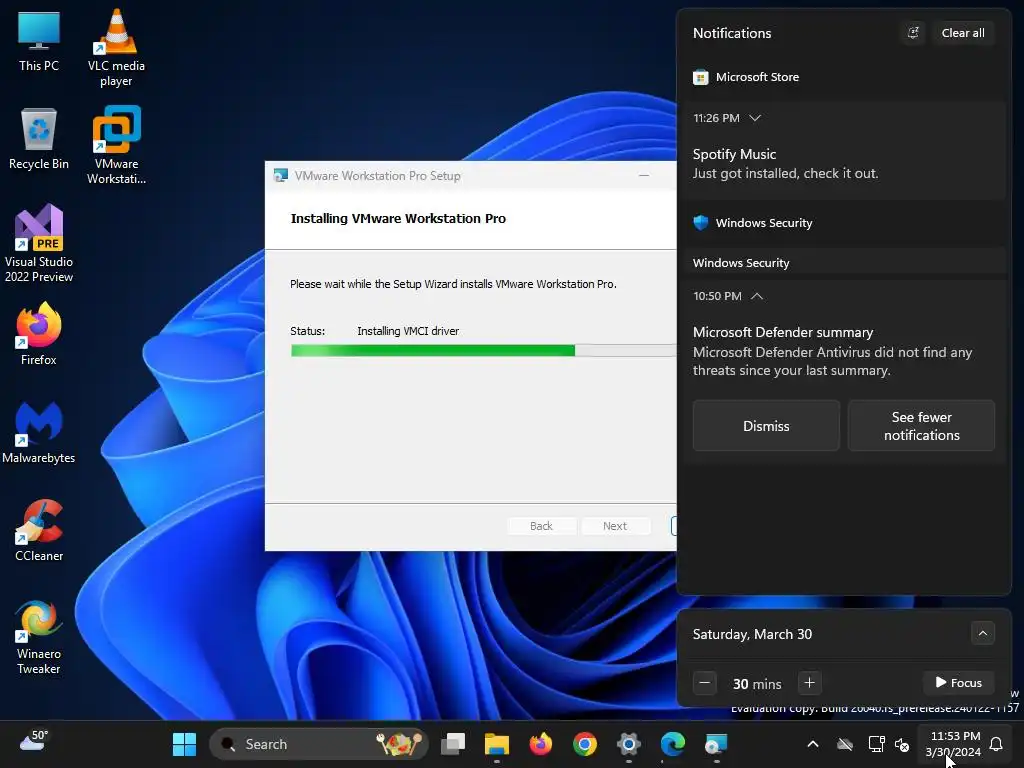Open Firefox from the taskbar
The width and height of the screenshot is (1024, 768).
click(x=541, y=744)
